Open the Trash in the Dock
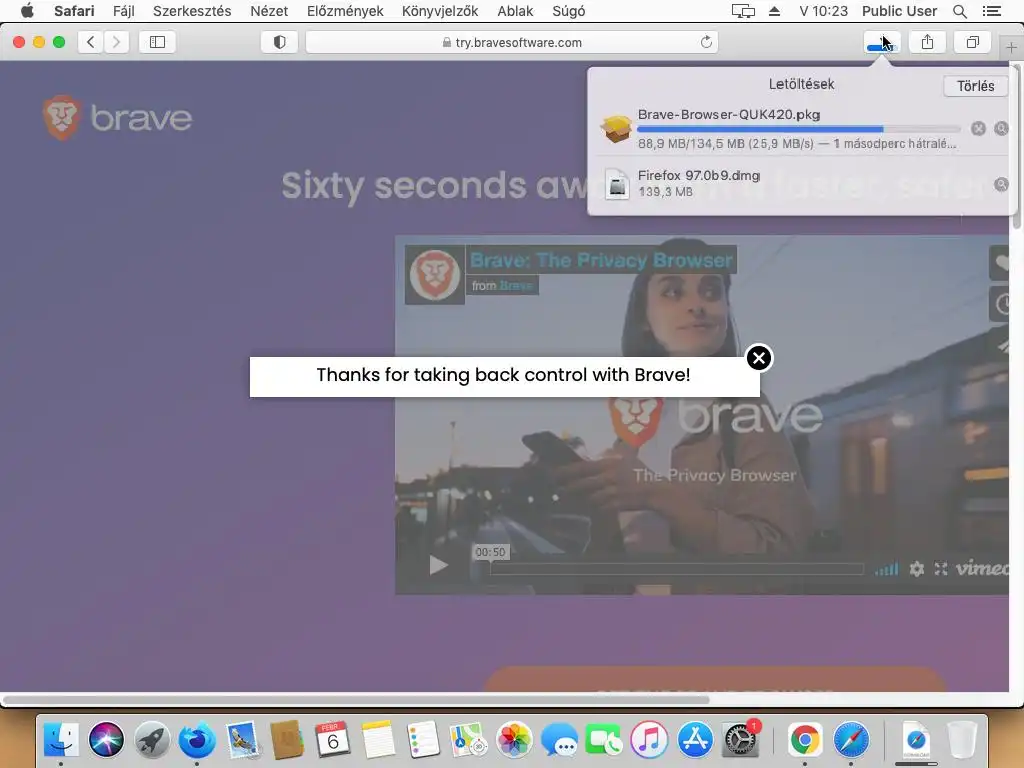Image resolution: width=1024 pixels, height=768 pixels. coord(962,740)
